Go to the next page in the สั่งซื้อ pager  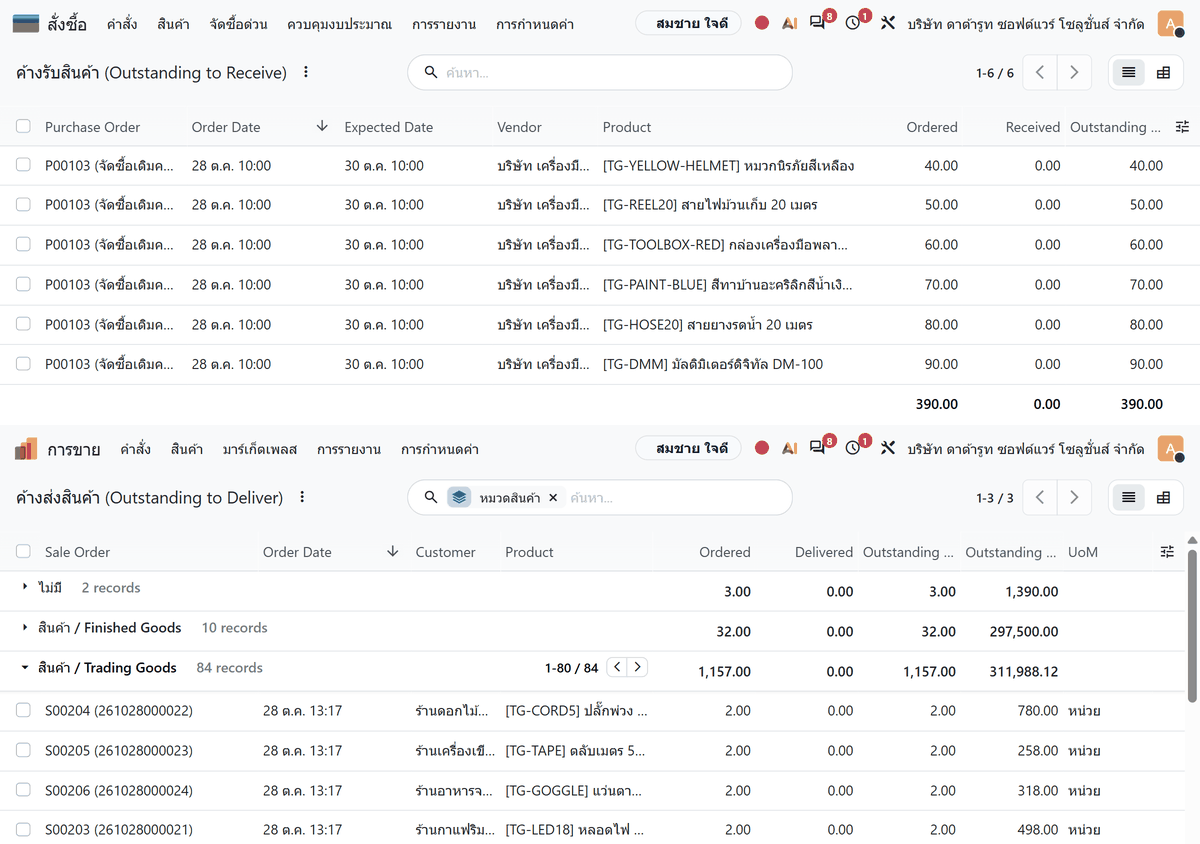click(x=1074, y=72)
